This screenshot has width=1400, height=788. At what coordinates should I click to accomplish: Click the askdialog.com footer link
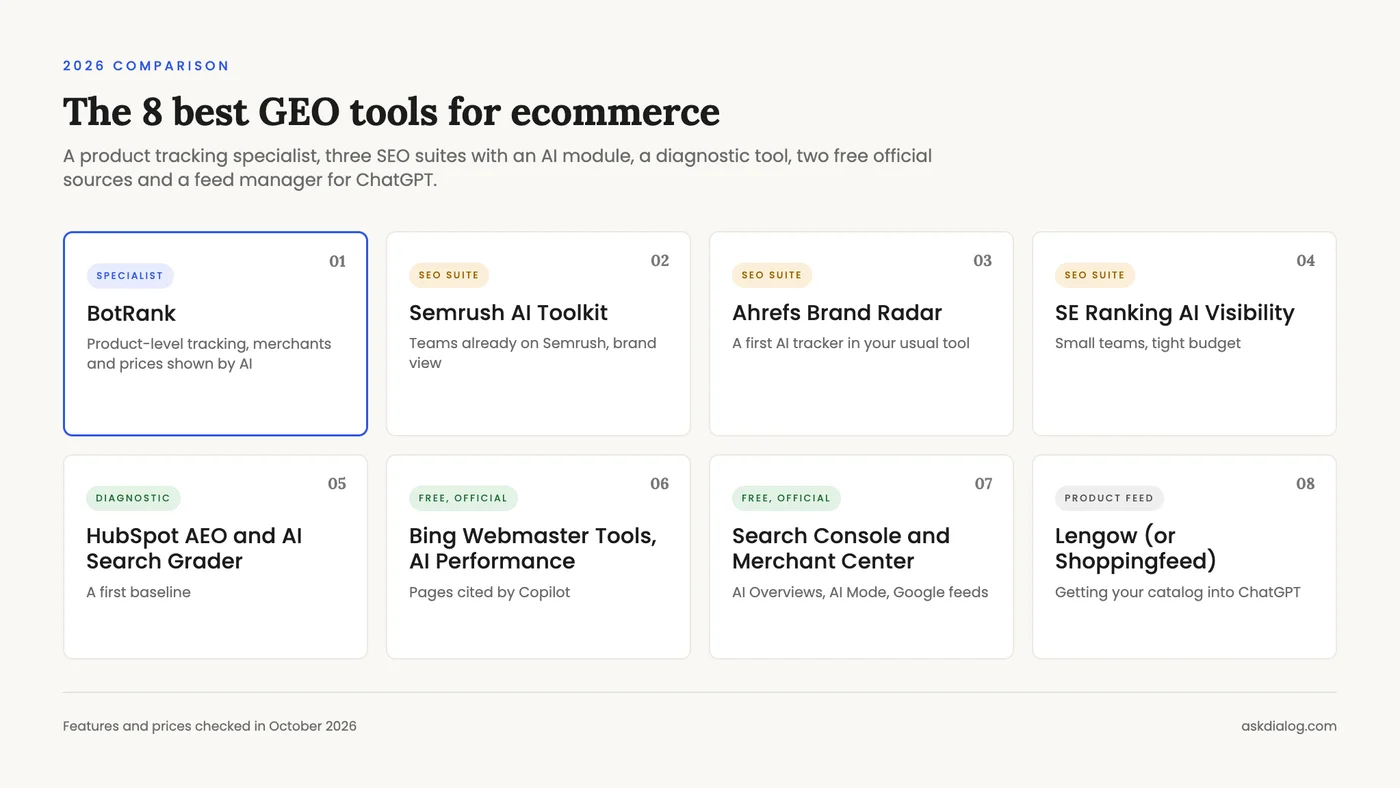[1289, 726]
